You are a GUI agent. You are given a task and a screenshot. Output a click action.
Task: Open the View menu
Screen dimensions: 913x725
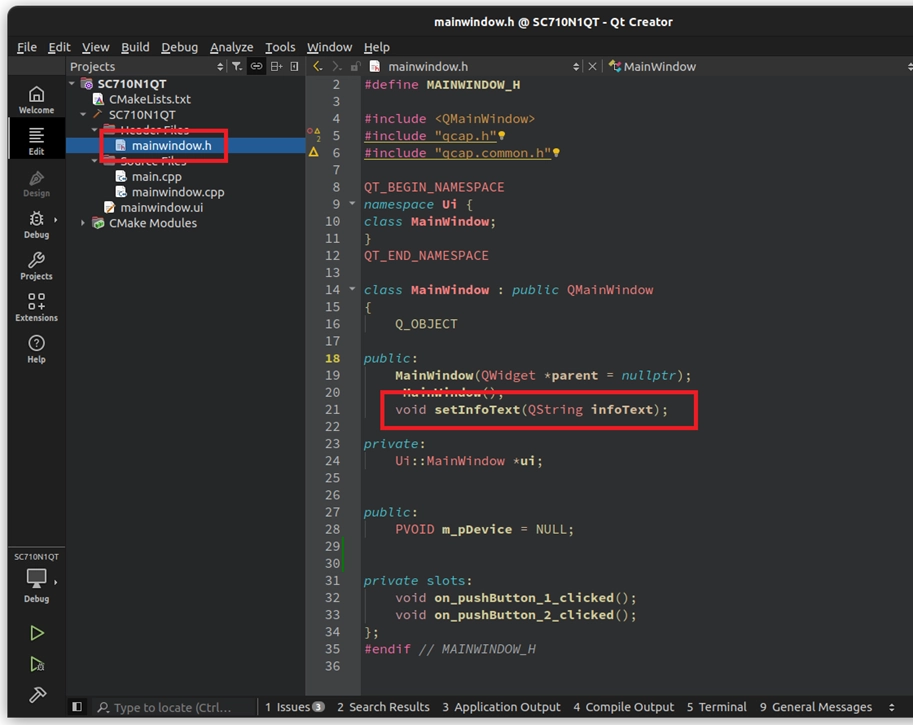95,47
